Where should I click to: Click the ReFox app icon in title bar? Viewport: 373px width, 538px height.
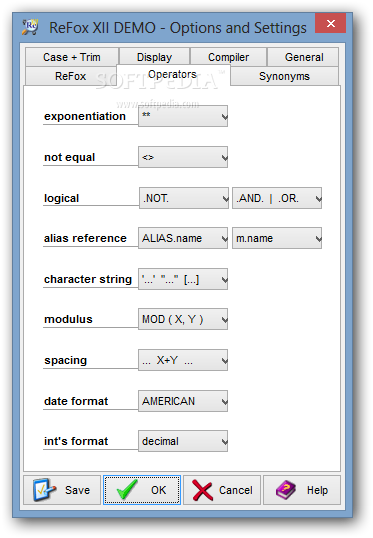point(30,27)
